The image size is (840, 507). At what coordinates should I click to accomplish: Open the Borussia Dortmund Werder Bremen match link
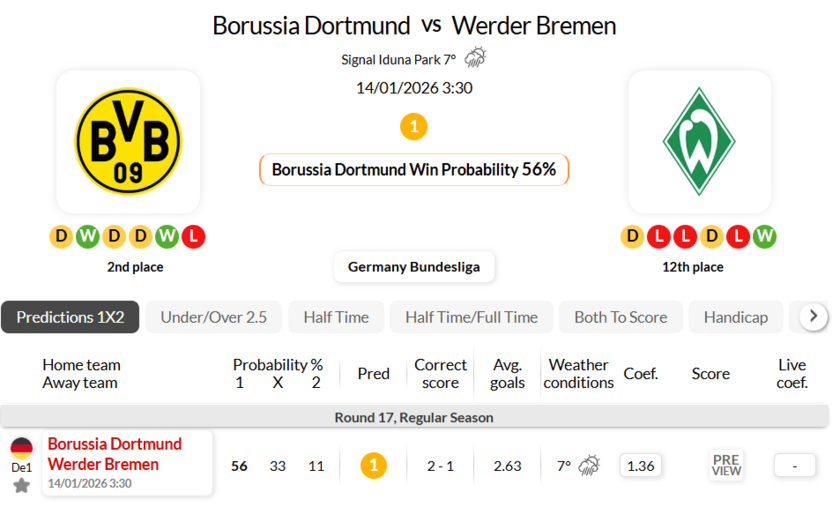point(114,454)
